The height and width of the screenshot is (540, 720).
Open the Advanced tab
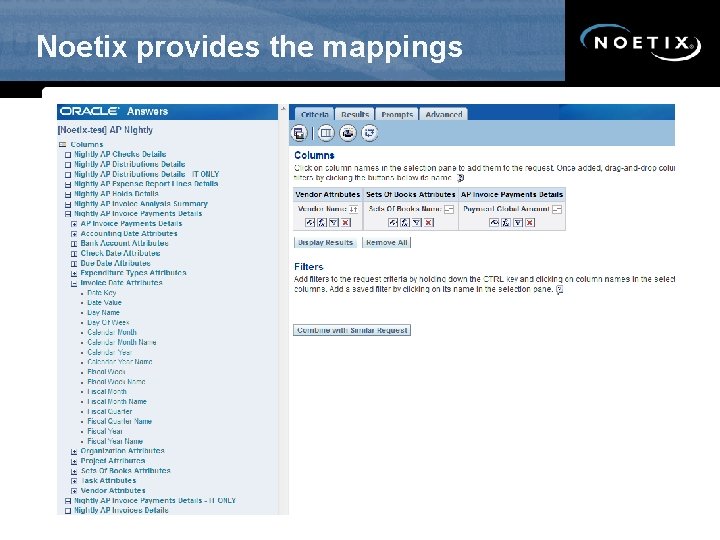[444, 114]
